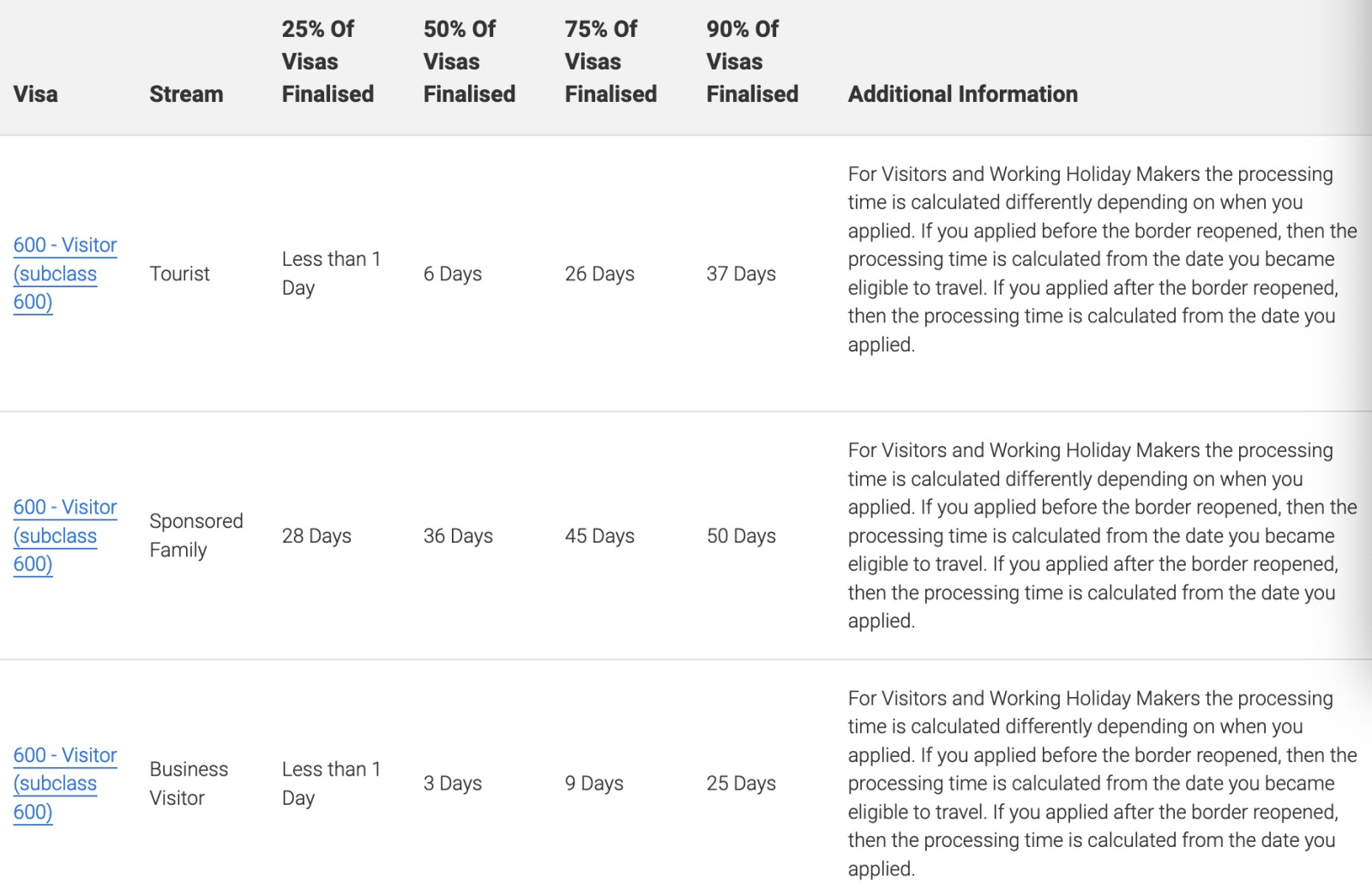Image resolution: width=1372 pixels, height=889 pixels.
Task: Open the 600 - Visitor link in Sponsored Family row
Action: 64,508
